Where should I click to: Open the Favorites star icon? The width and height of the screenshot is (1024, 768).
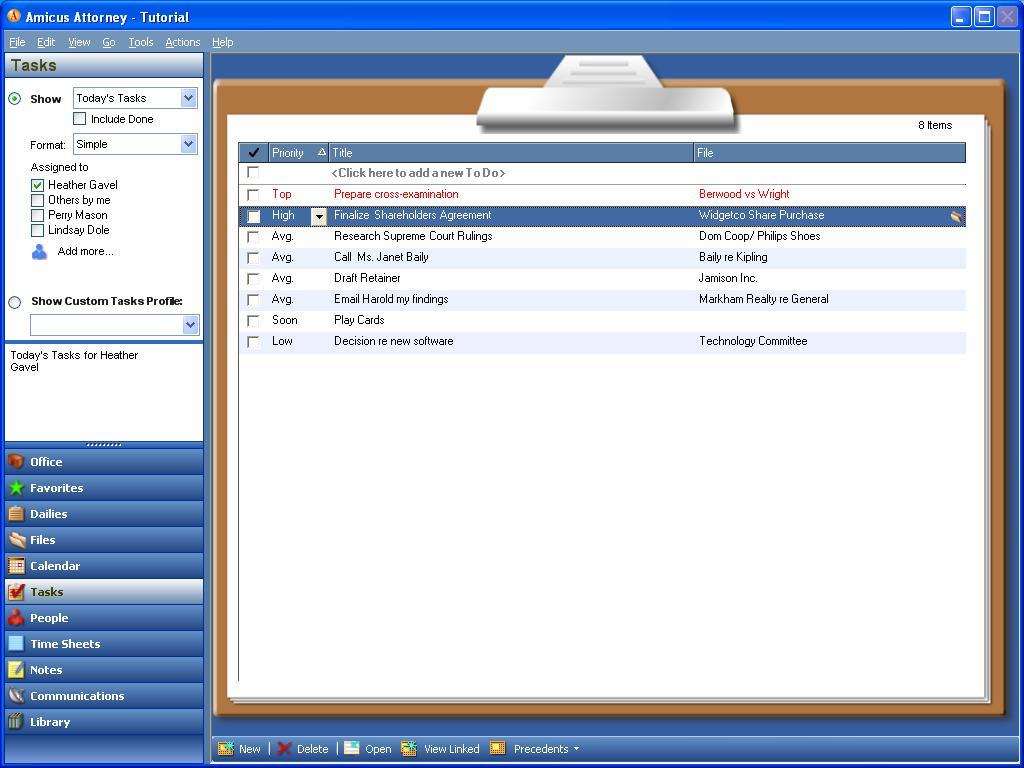[16, 488]
